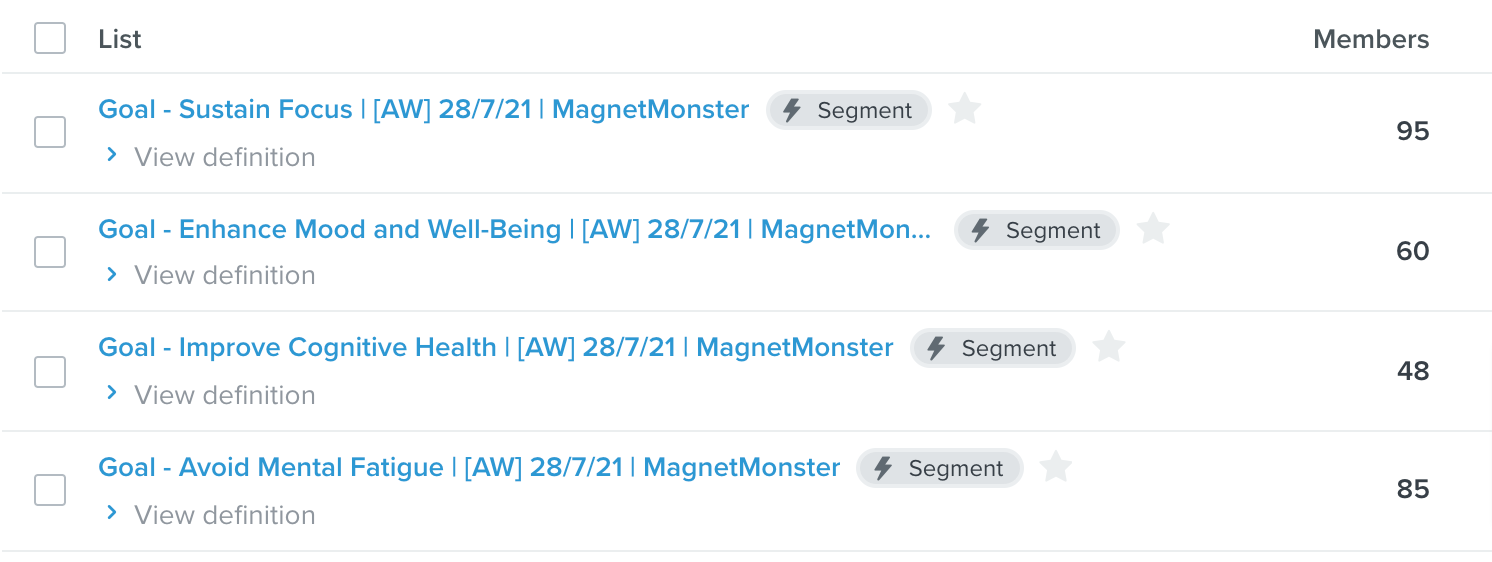The width and height of the screenshot is (1492, 562).
Task: Expand View definition under Improve Cognitive Health
Action: (211, 395)
